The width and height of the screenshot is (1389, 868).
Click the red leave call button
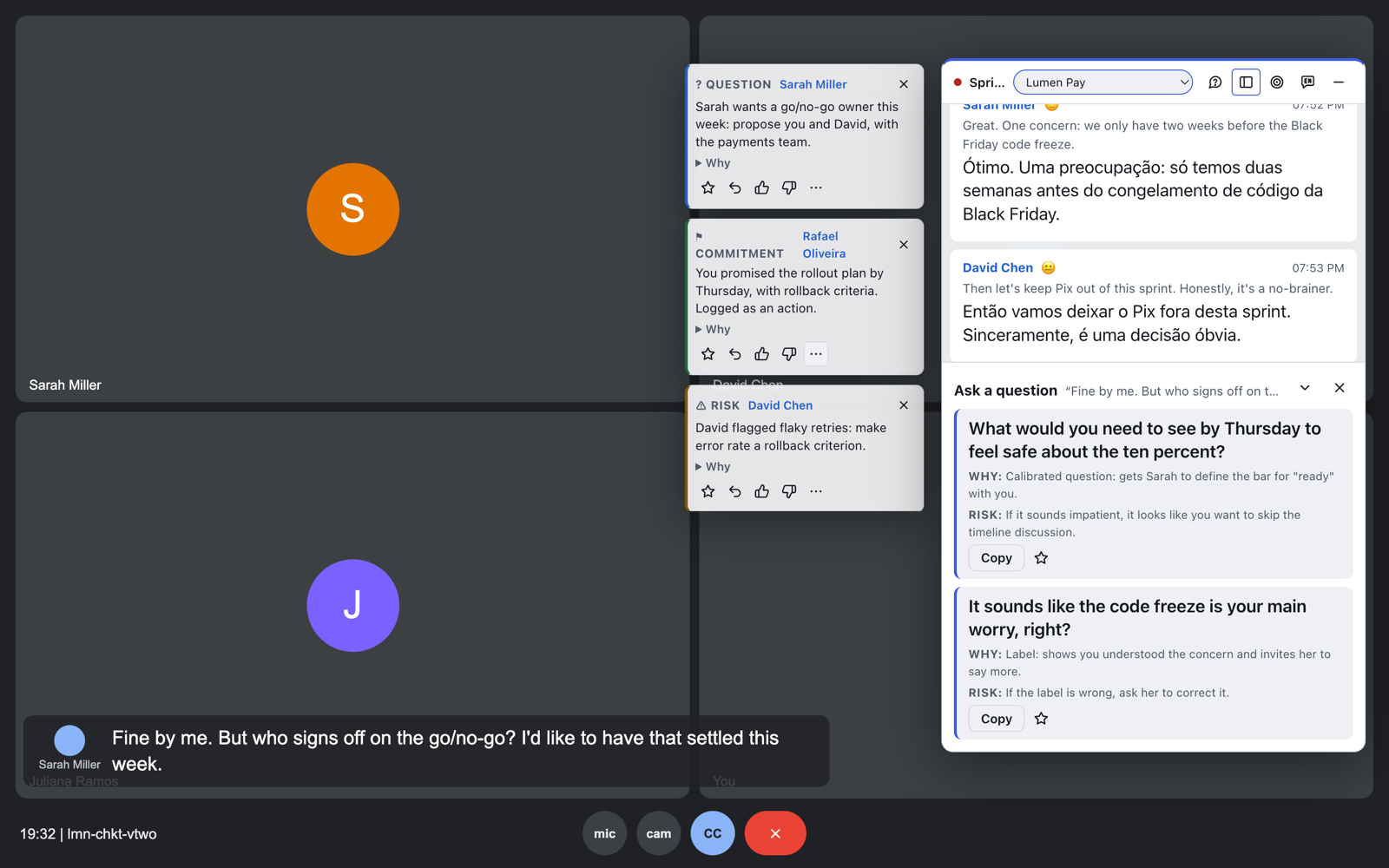point(775,833)
